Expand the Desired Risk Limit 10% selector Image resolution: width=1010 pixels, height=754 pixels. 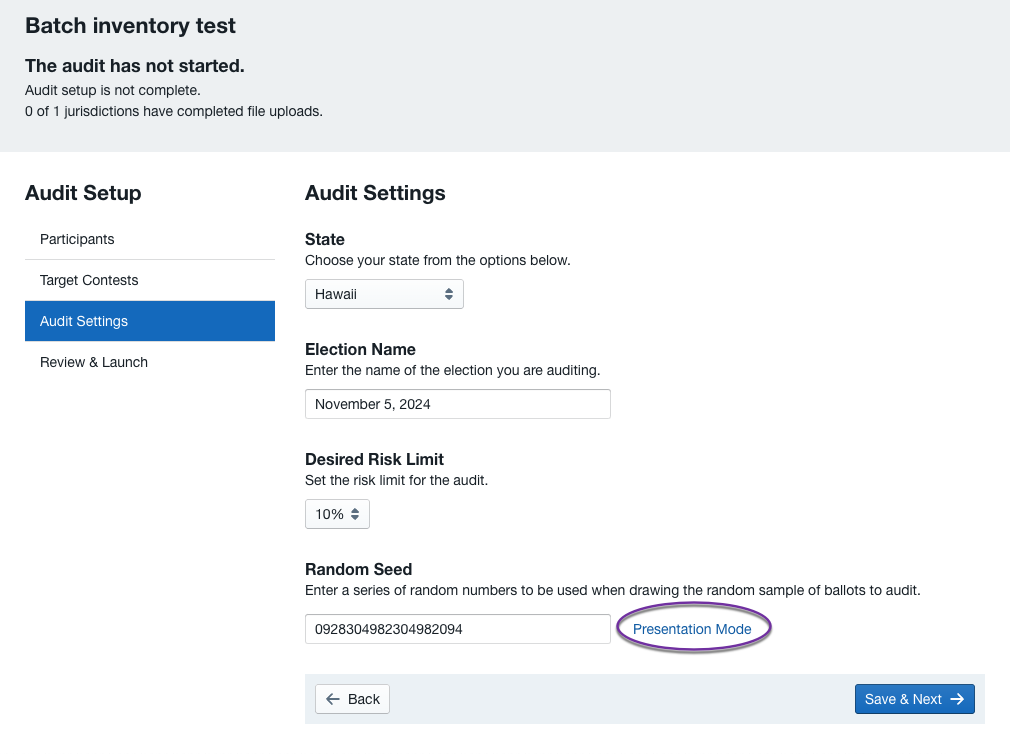337,514
